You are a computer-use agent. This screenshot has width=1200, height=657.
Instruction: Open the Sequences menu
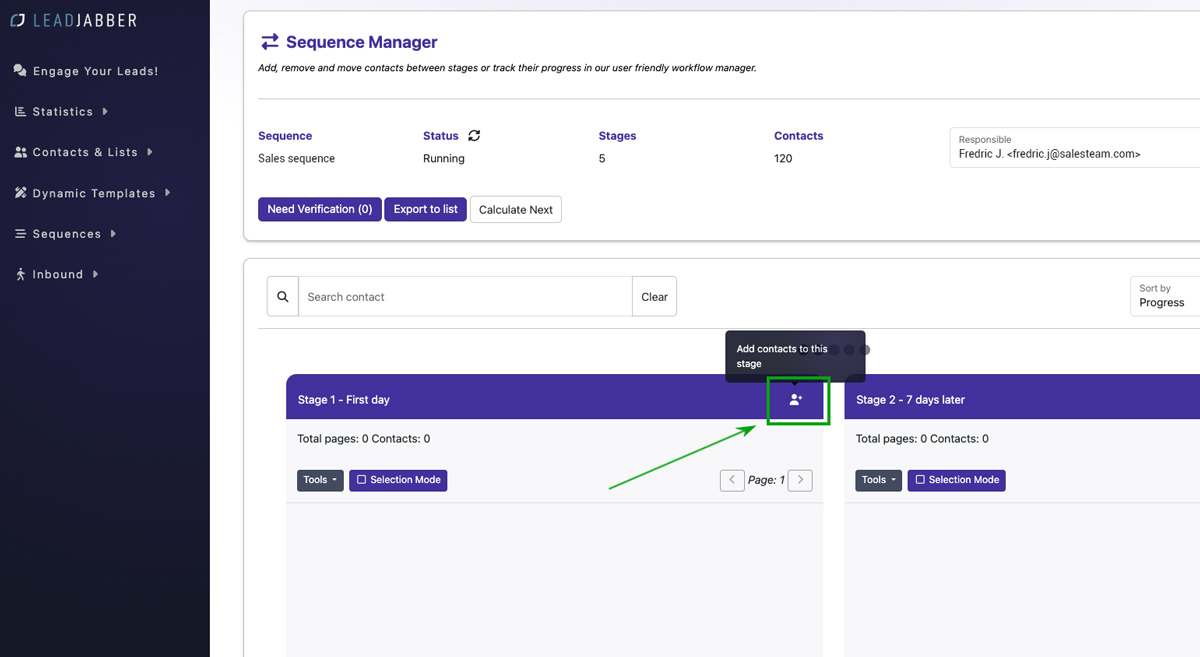[65, 234]
